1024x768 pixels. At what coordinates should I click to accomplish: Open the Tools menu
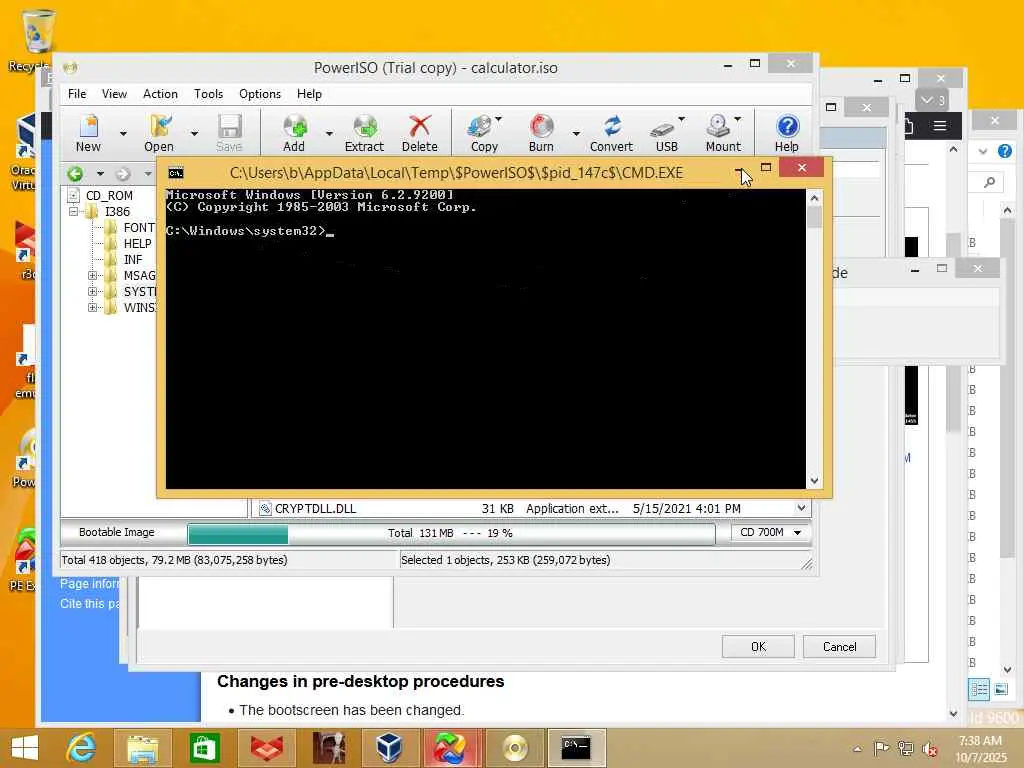click(208, 94)
